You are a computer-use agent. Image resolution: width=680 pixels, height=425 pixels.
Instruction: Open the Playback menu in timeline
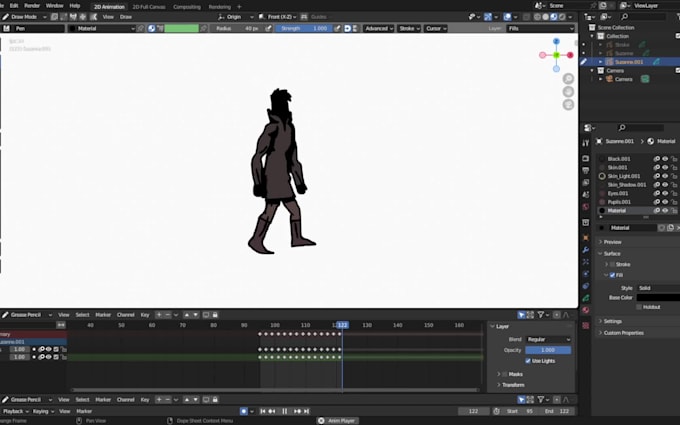coord(16,411)
